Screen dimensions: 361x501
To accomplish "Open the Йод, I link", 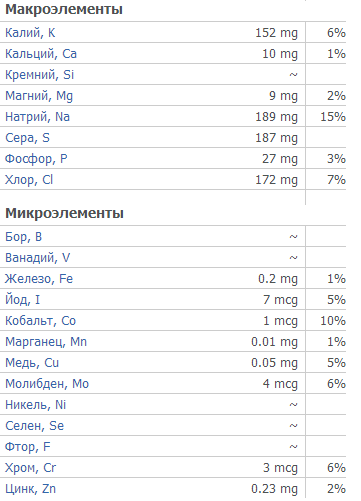I will (x=22, y=300).
